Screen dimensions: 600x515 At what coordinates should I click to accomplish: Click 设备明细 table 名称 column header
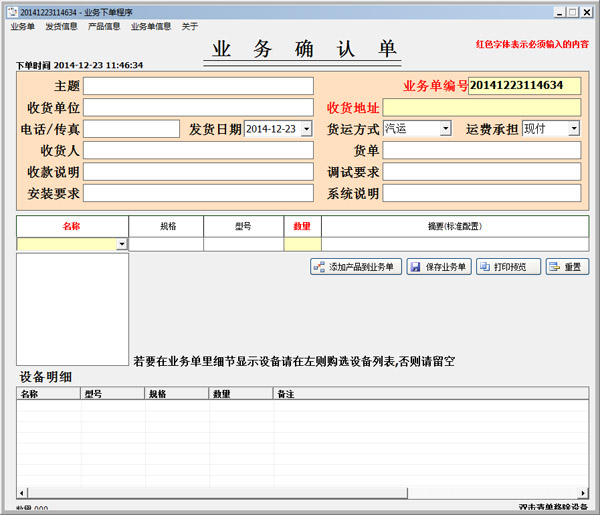coord(48,394)
